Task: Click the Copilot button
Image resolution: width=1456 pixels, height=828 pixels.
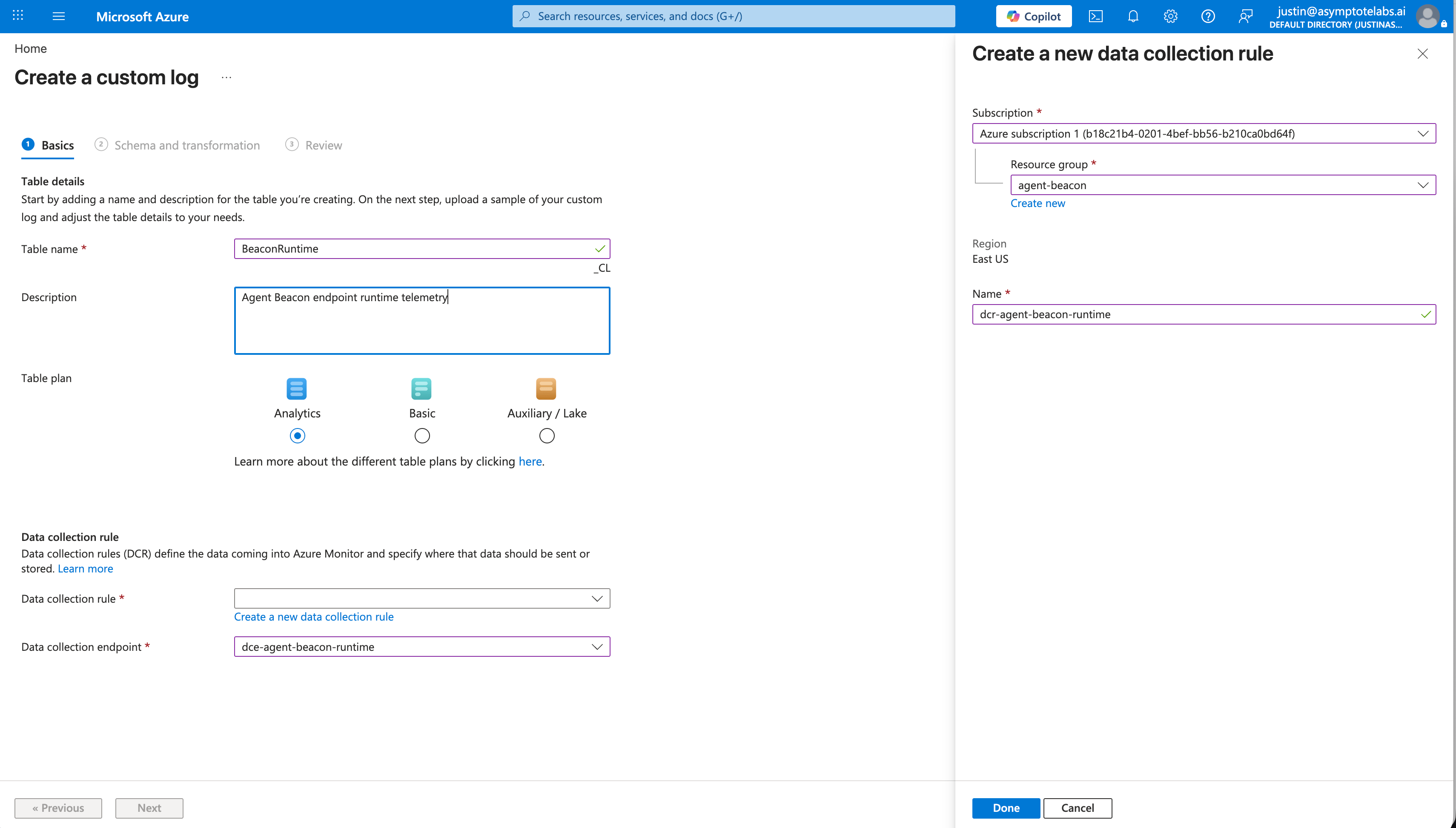Action: pyautogui.click(x=1033, y=16)
